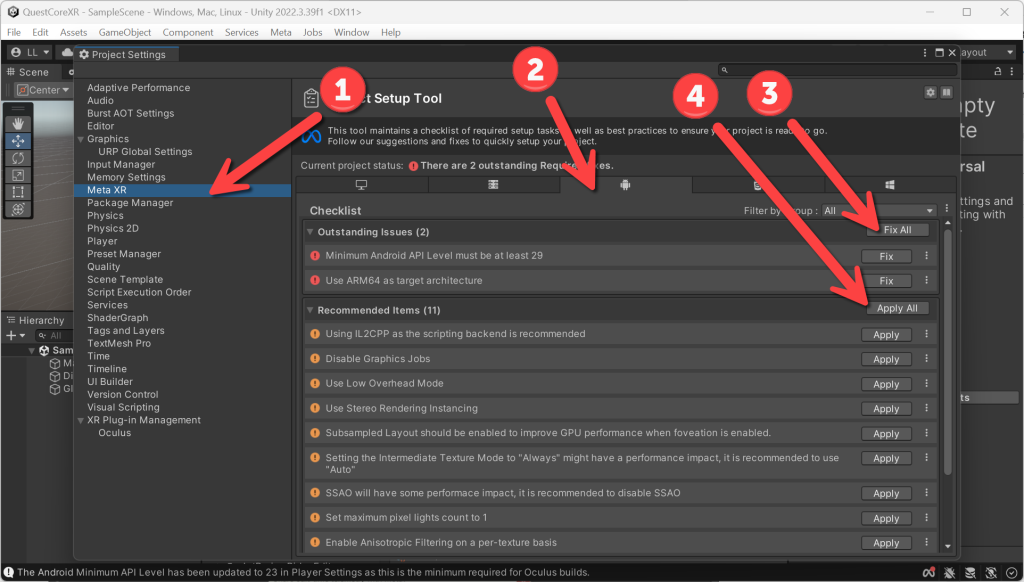Select the Hand view tool in Scene
1024x582 pixels.
pyautogui.click(x=18, y=123)
